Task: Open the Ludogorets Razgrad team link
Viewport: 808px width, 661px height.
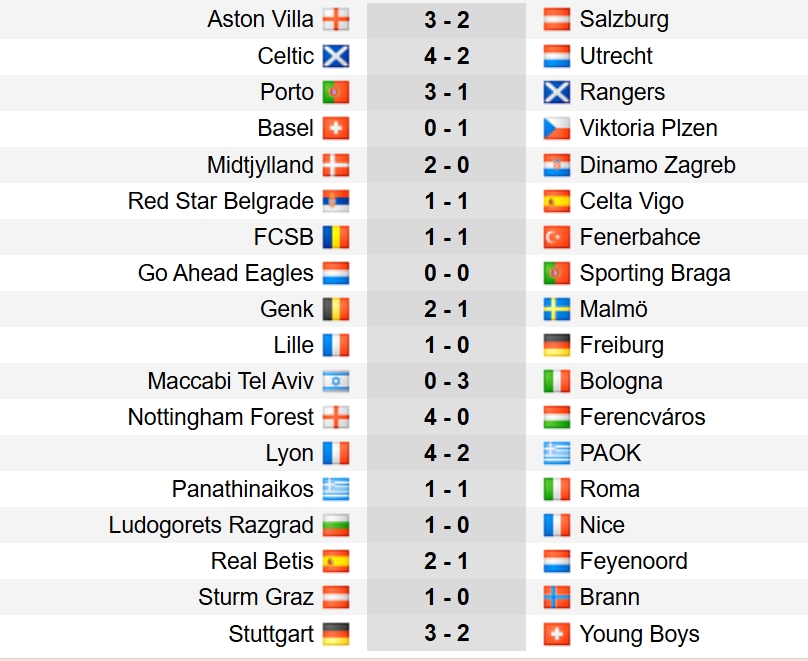Action: click(x=211, y=525)
